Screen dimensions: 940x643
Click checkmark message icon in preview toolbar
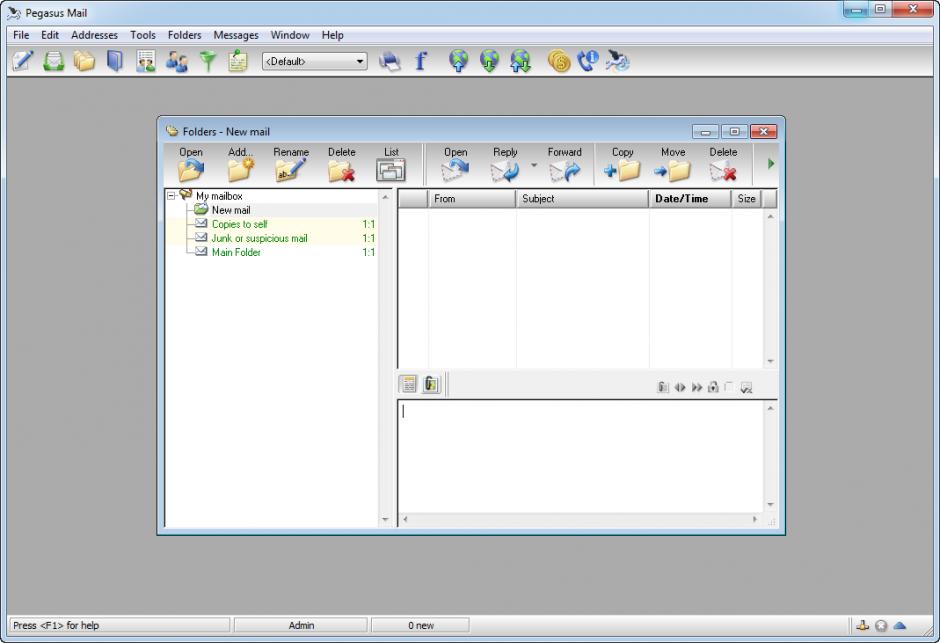pos(746,388)
